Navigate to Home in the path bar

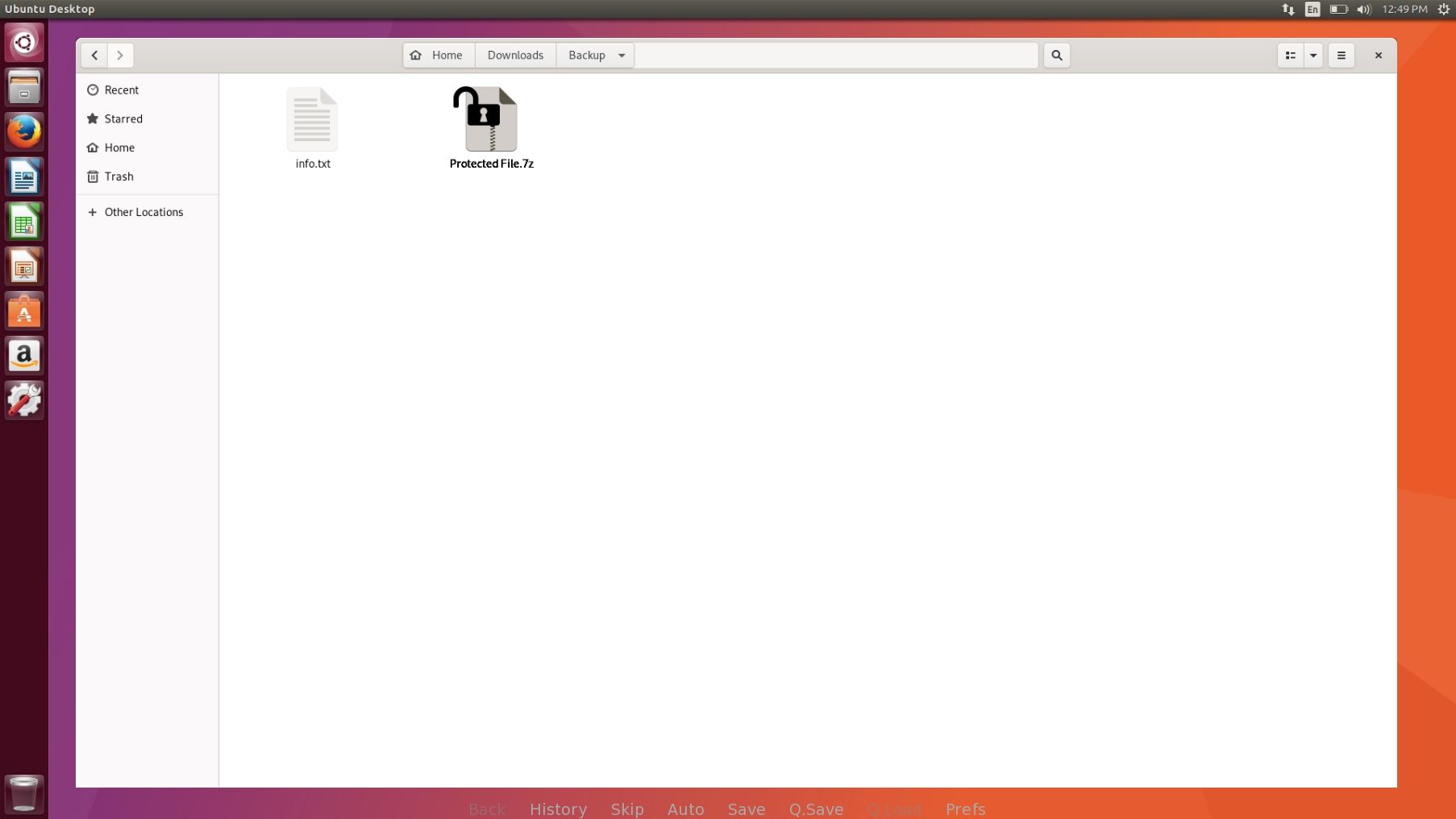pos(438,56)
